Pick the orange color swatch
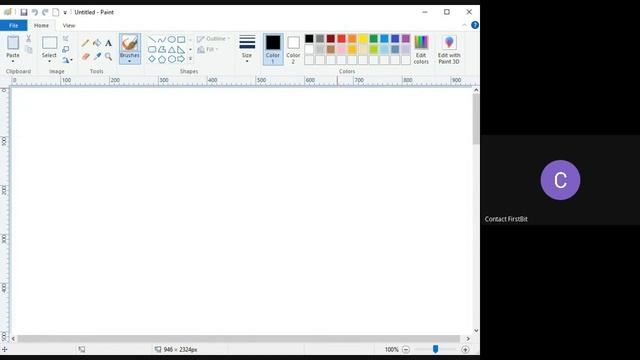Image resolution: width=640 pixels, height=360 pixels. [x=352, y=39]
